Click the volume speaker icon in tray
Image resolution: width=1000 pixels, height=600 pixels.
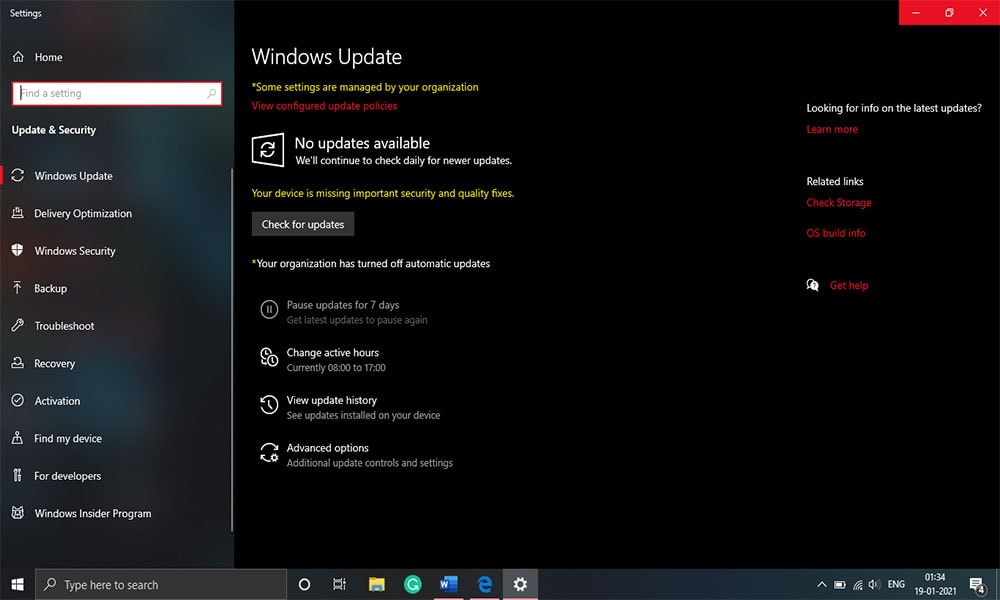tap(874, 584)
